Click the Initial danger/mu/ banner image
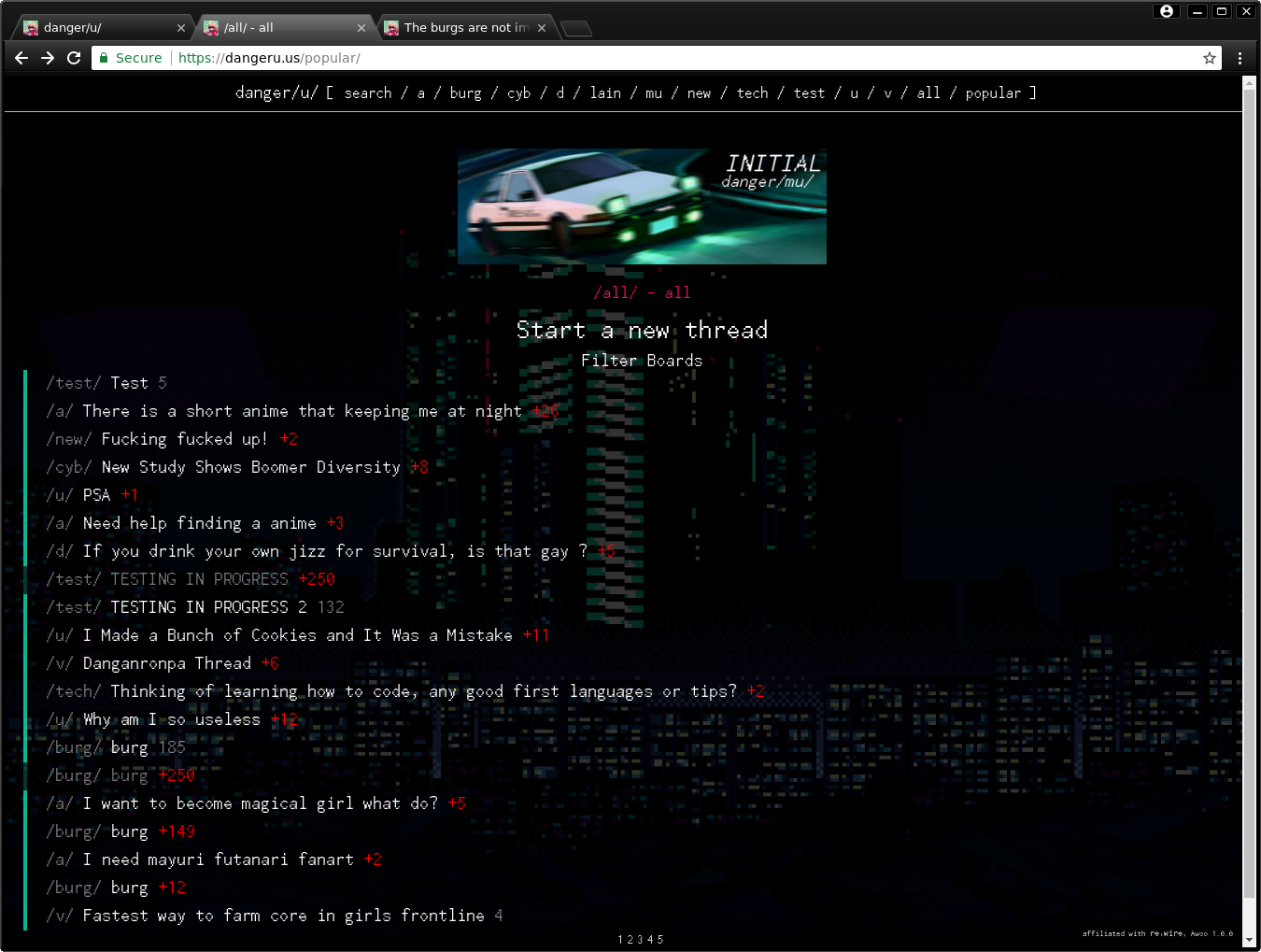1261x952 pixels. 642,206
